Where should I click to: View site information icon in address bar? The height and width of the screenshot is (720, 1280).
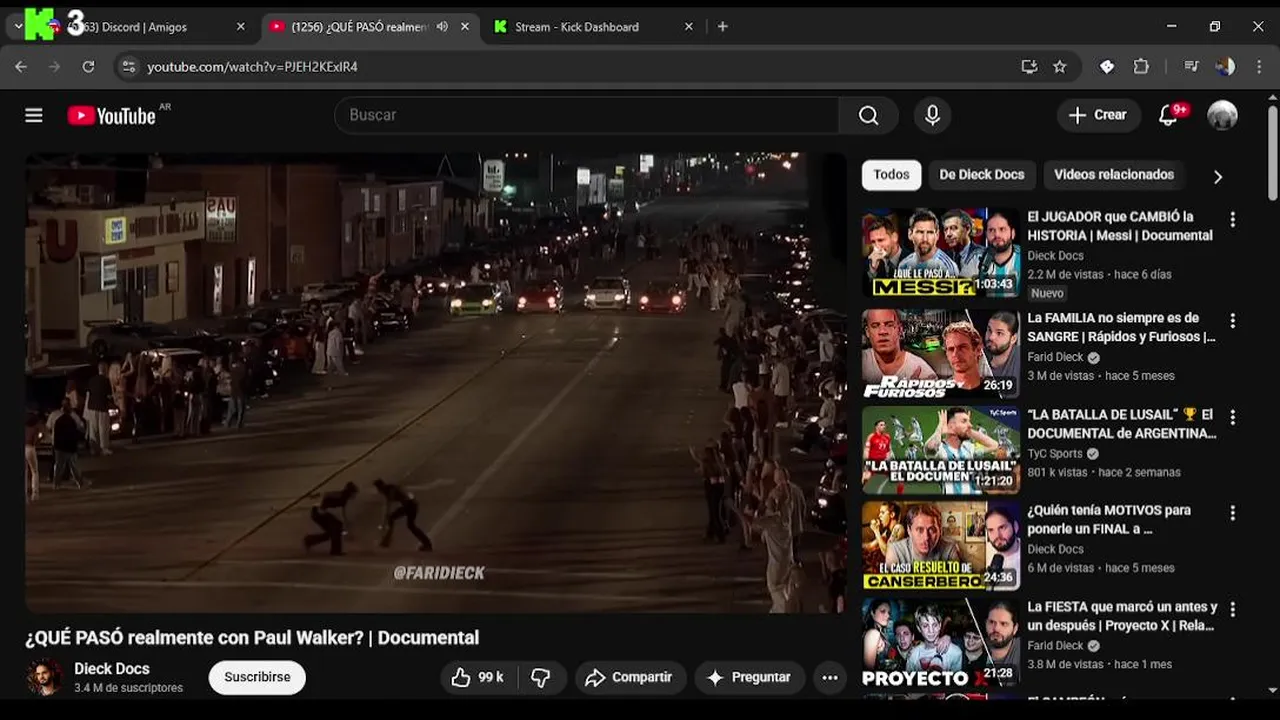(x=127, y=67)
